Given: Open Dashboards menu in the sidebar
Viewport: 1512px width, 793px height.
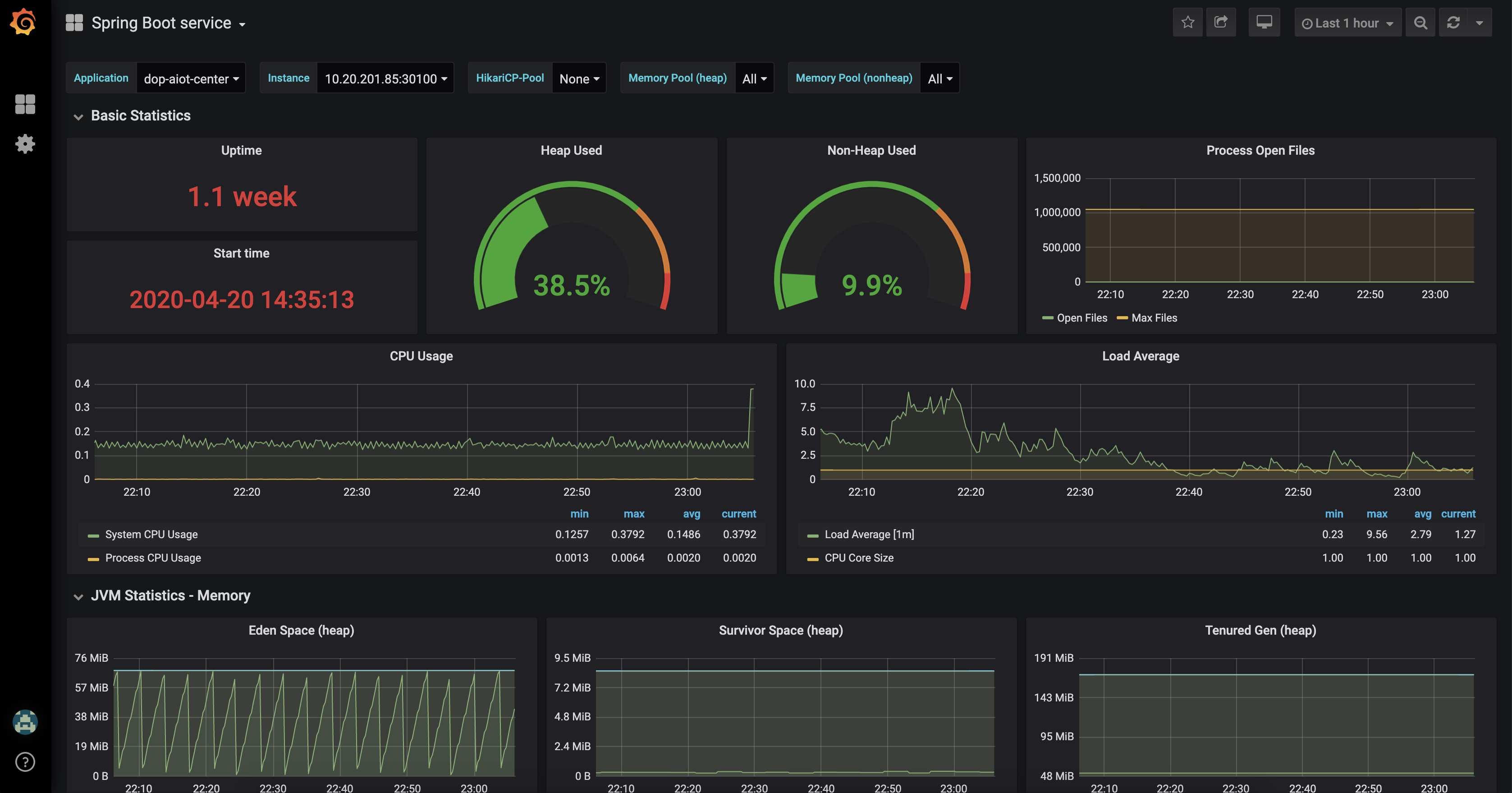Looking at the screenshot, I should (25, 105).
